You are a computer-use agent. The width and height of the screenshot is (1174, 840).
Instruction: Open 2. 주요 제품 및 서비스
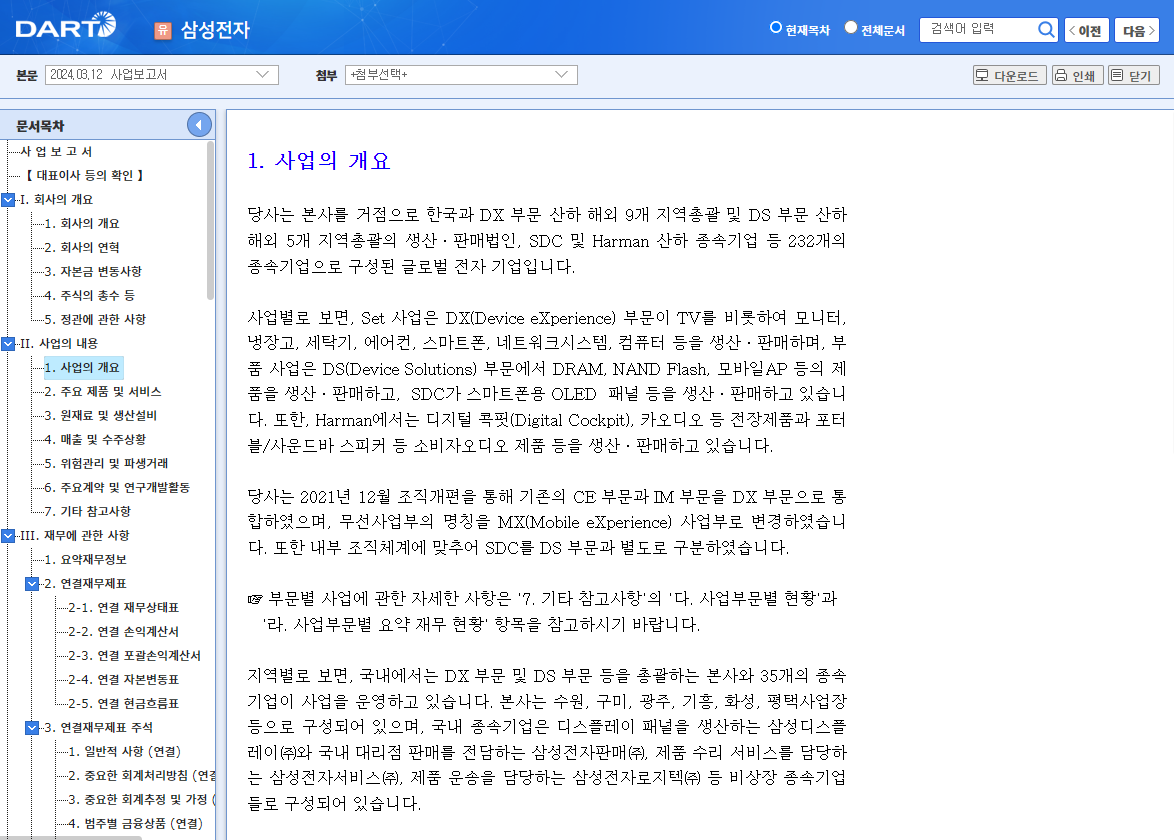pos(103,392)
